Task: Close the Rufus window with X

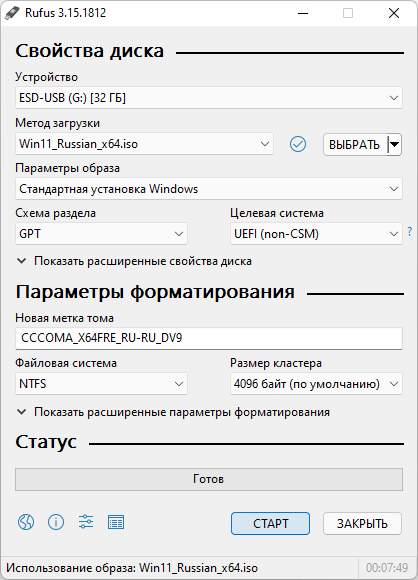Action: coord(394,13)
